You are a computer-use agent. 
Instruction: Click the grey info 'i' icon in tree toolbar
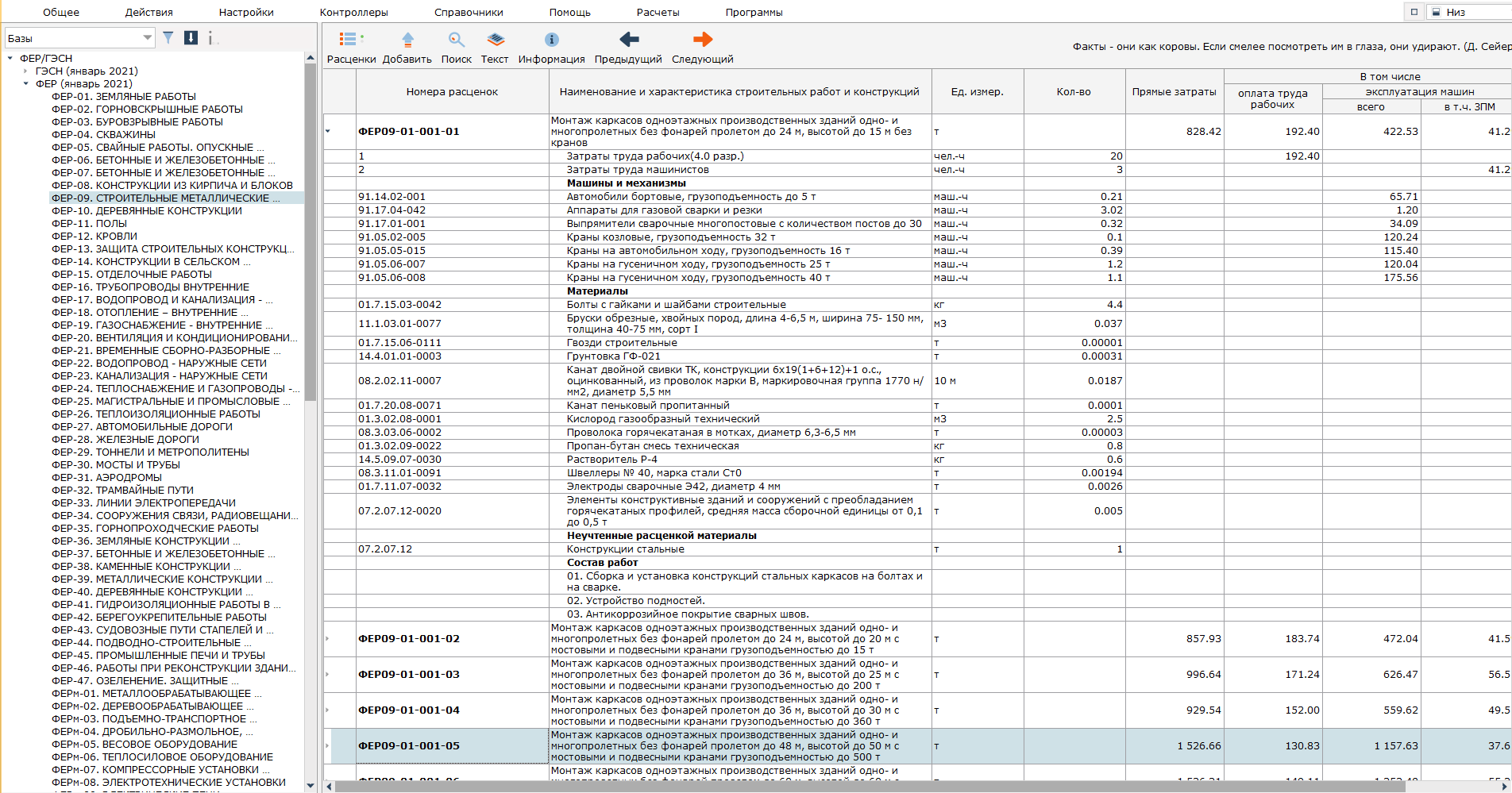210,37
